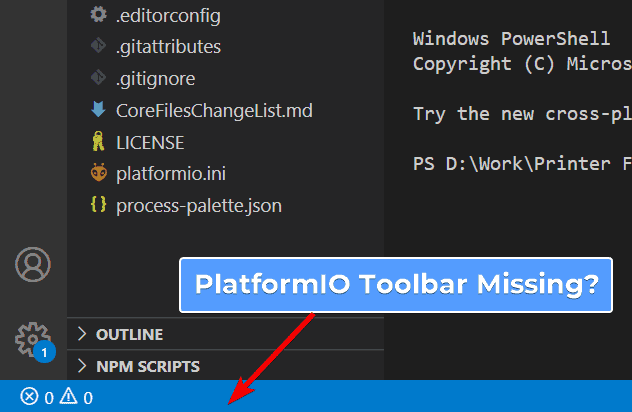The height and width of the screenshot is (412, 632).
Task: Click the PlatformIO alien icon beside platformio.ini
Action: (x=99, y=173)
